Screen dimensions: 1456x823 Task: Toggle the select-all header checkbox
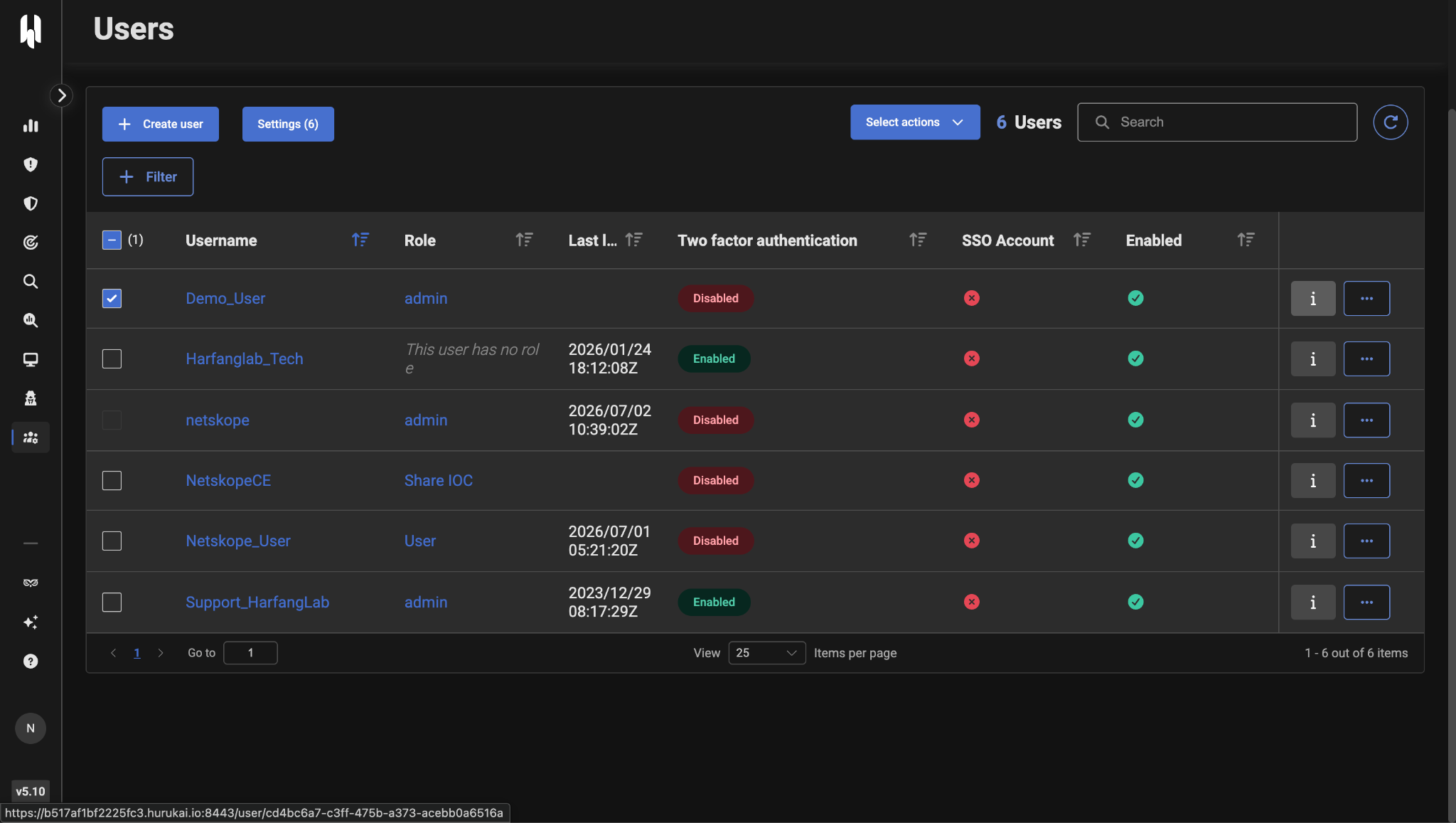pyautogui.click(x=112, y=240)
